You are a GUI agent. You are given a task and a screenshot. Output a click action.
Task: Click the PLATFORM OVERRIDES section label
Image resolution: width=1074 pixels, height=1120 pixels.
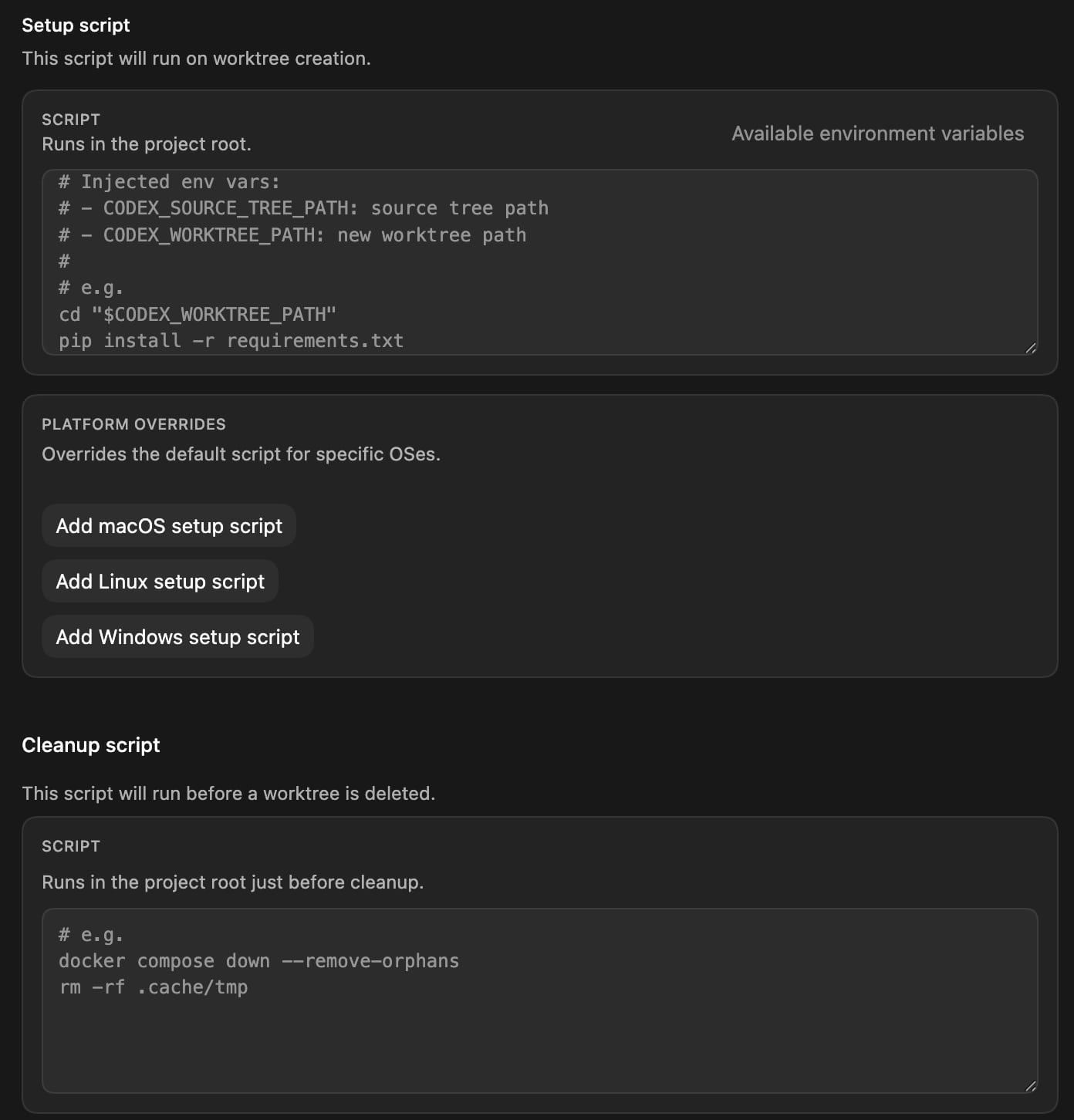pyautogui.click(x=134, y=423)
